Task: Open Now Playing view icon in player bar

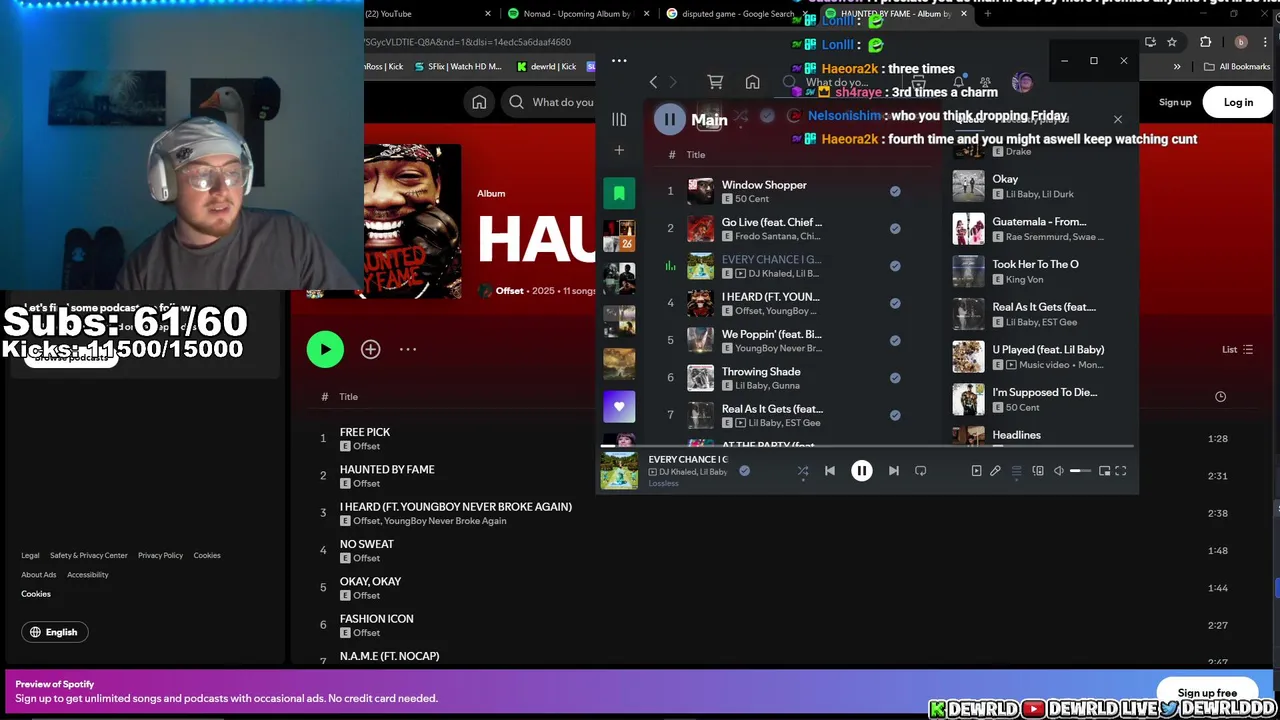Action: 976,471
